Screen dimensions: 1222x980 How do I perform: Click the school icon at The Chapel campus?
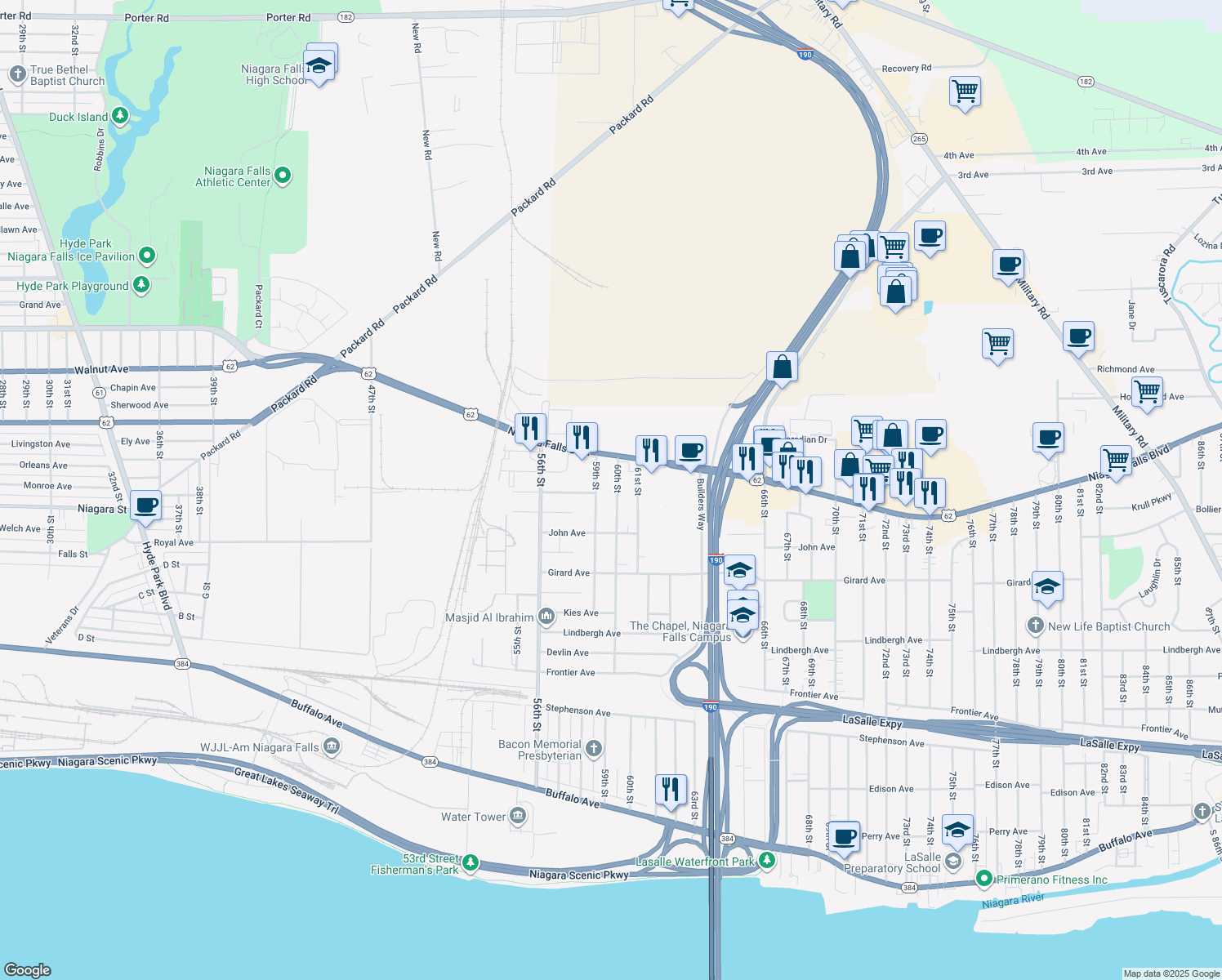click(x=742, y=617)
